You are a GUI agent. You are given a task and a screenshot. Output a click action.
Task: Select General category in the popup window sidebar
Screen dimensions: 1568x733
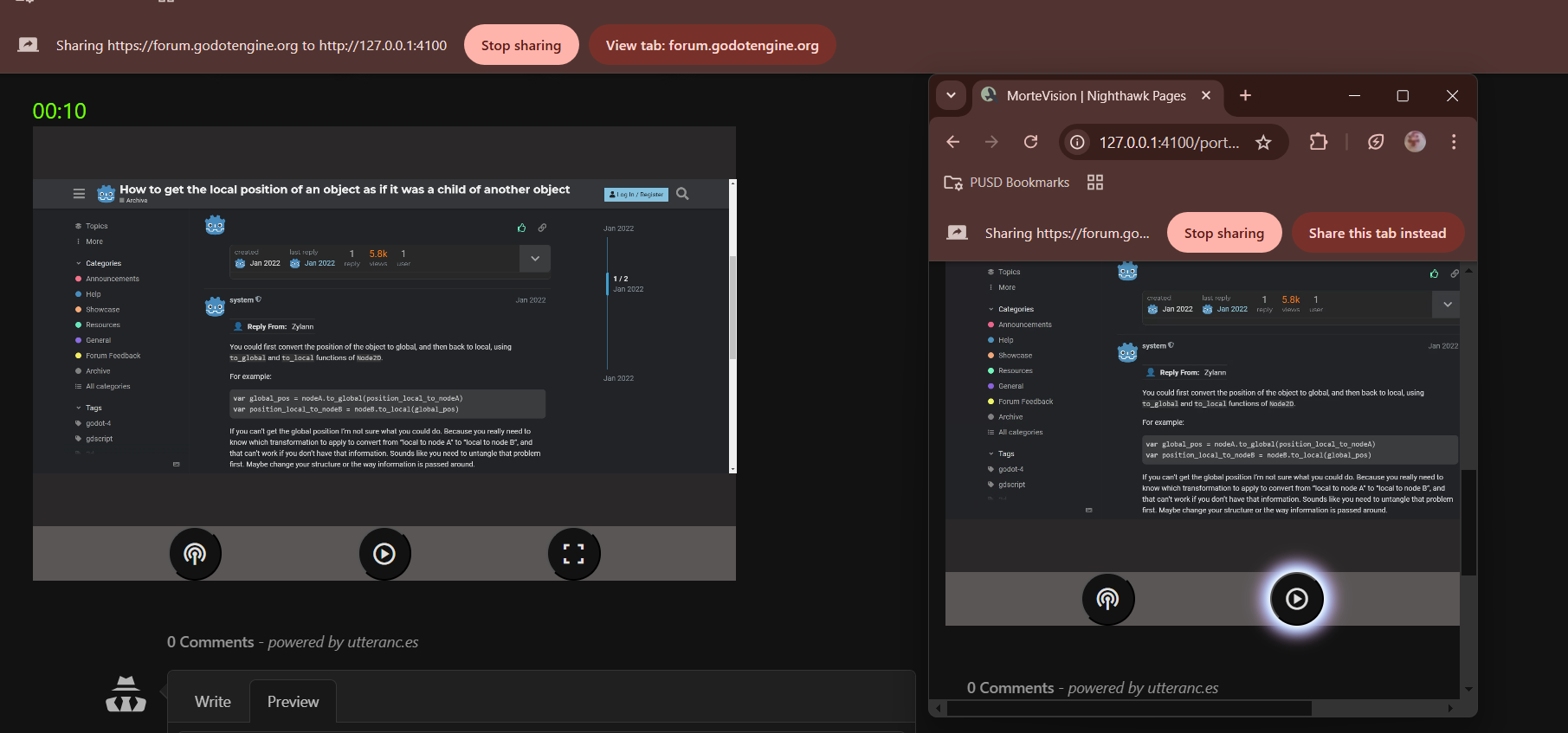pyautogui.click(x=1006, y=386)
